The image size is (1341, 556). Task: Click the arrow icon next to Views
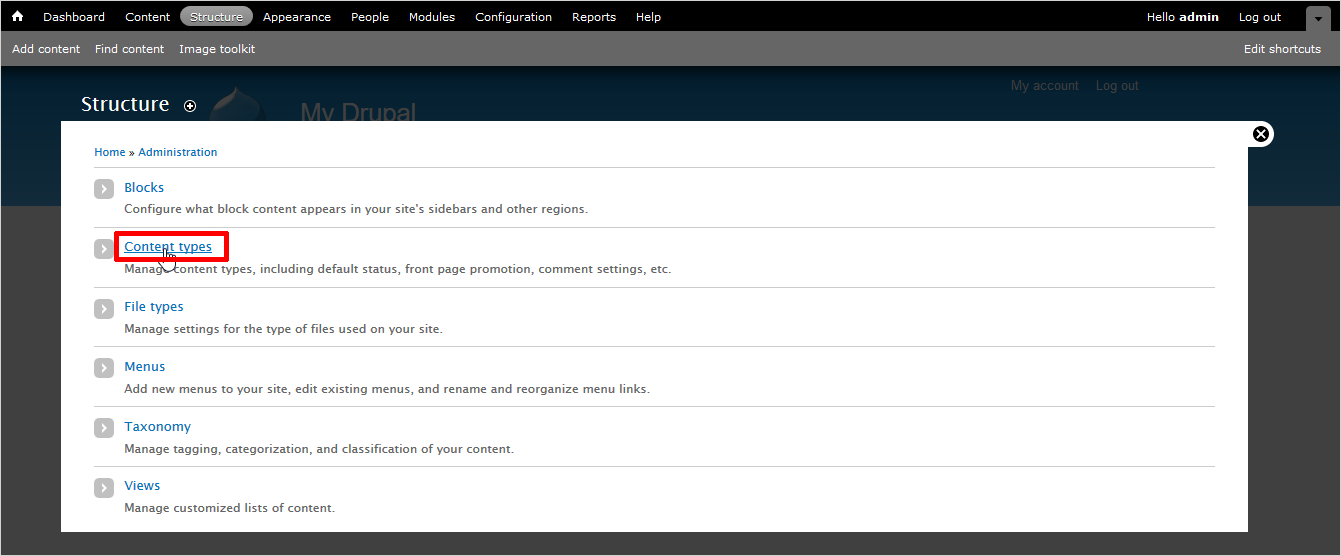(x=104, y=488)
